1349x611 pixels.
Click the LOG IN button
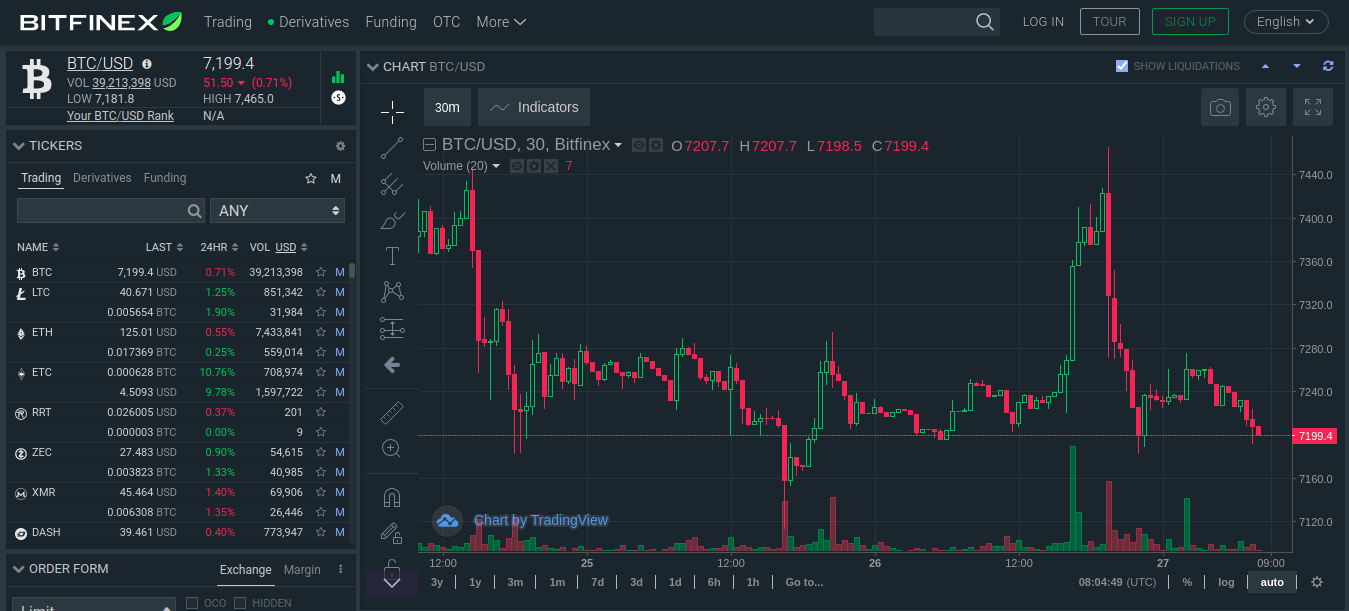click(1043, 22)
